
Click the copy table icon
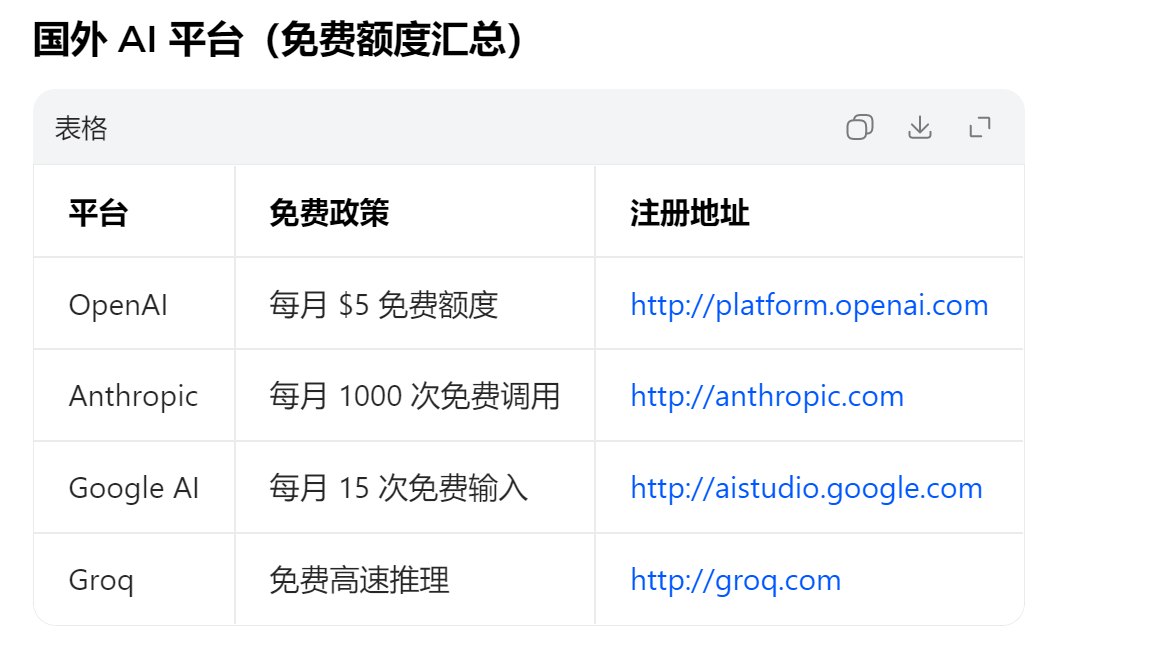tap(858, 128)
